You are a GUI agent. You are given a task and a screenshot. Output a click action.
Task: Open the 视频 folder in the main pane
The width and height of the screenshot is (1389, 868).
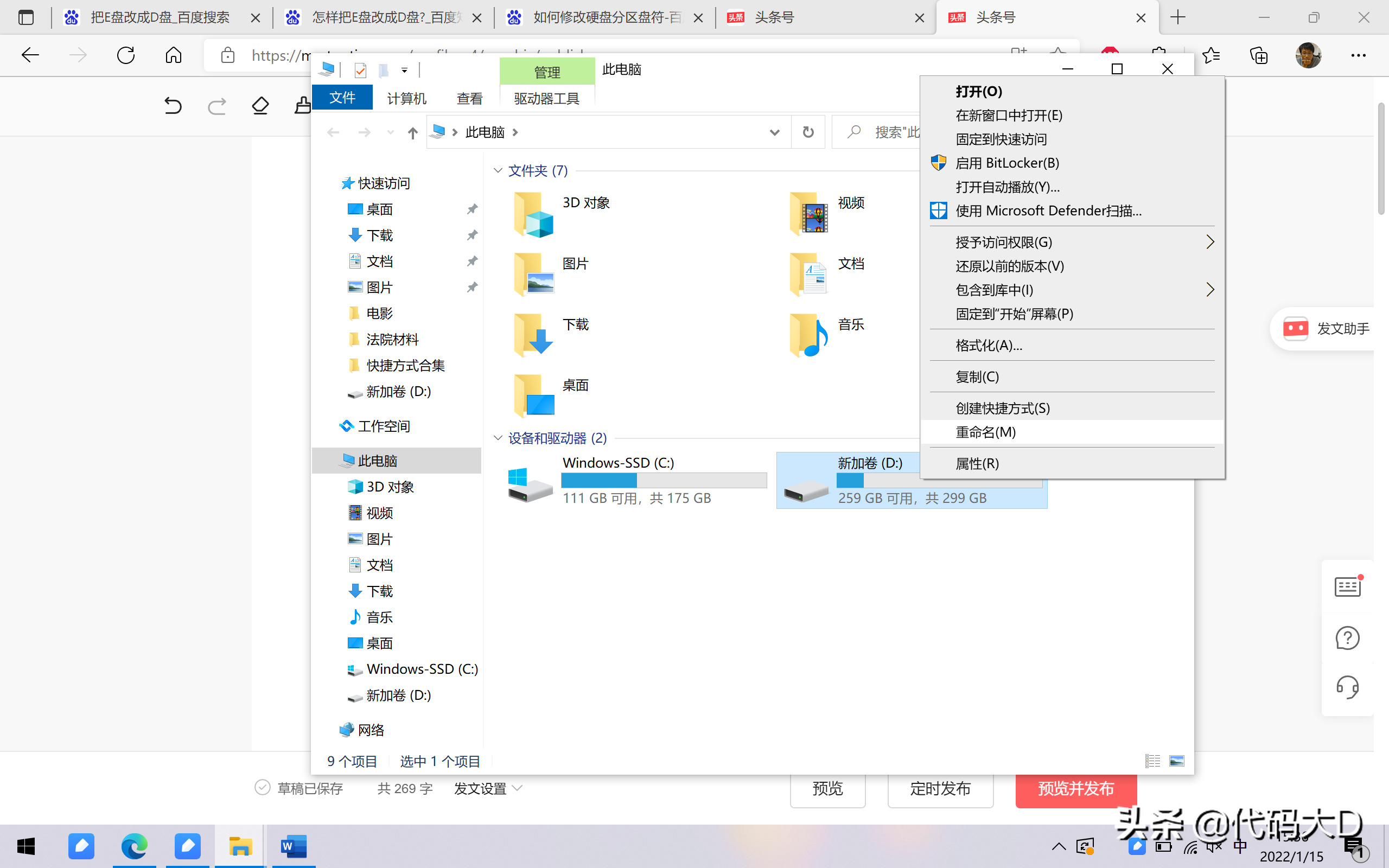click(x=809, y=215)
